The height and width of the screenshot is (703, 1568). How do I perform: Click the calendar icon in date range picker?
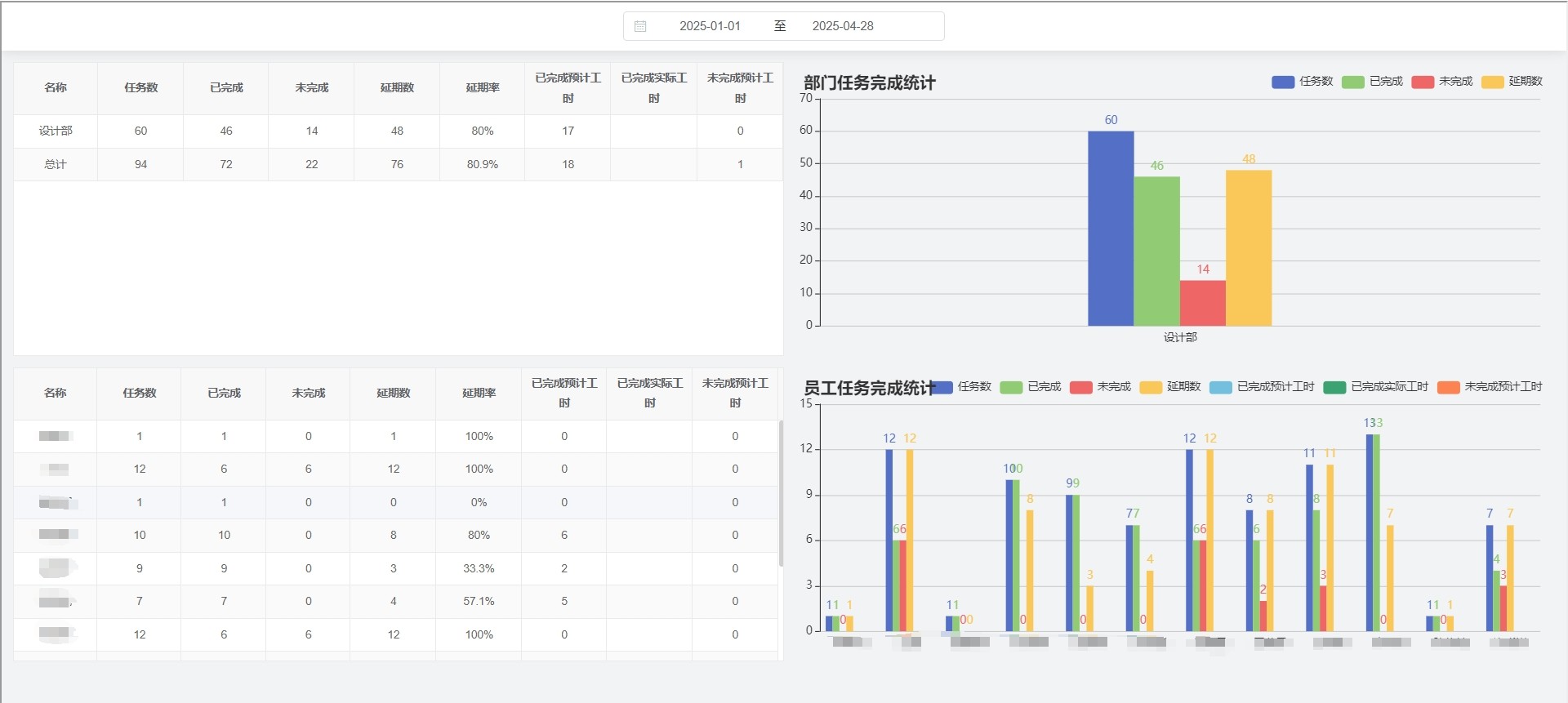[x=640, y=26]
